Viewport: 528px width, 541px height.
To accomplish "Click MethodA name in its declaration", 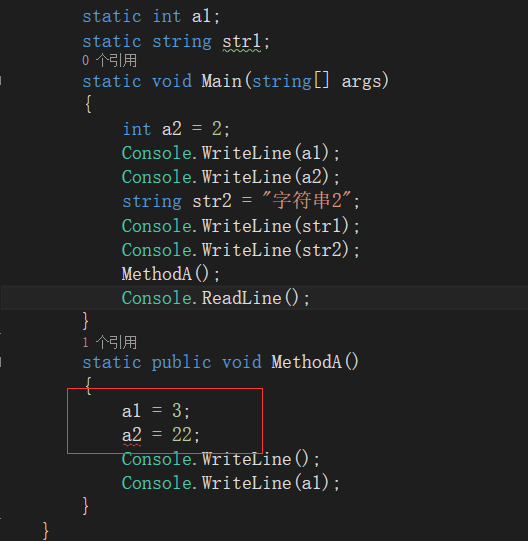I will pyautogui.click(x=306, y=362).
